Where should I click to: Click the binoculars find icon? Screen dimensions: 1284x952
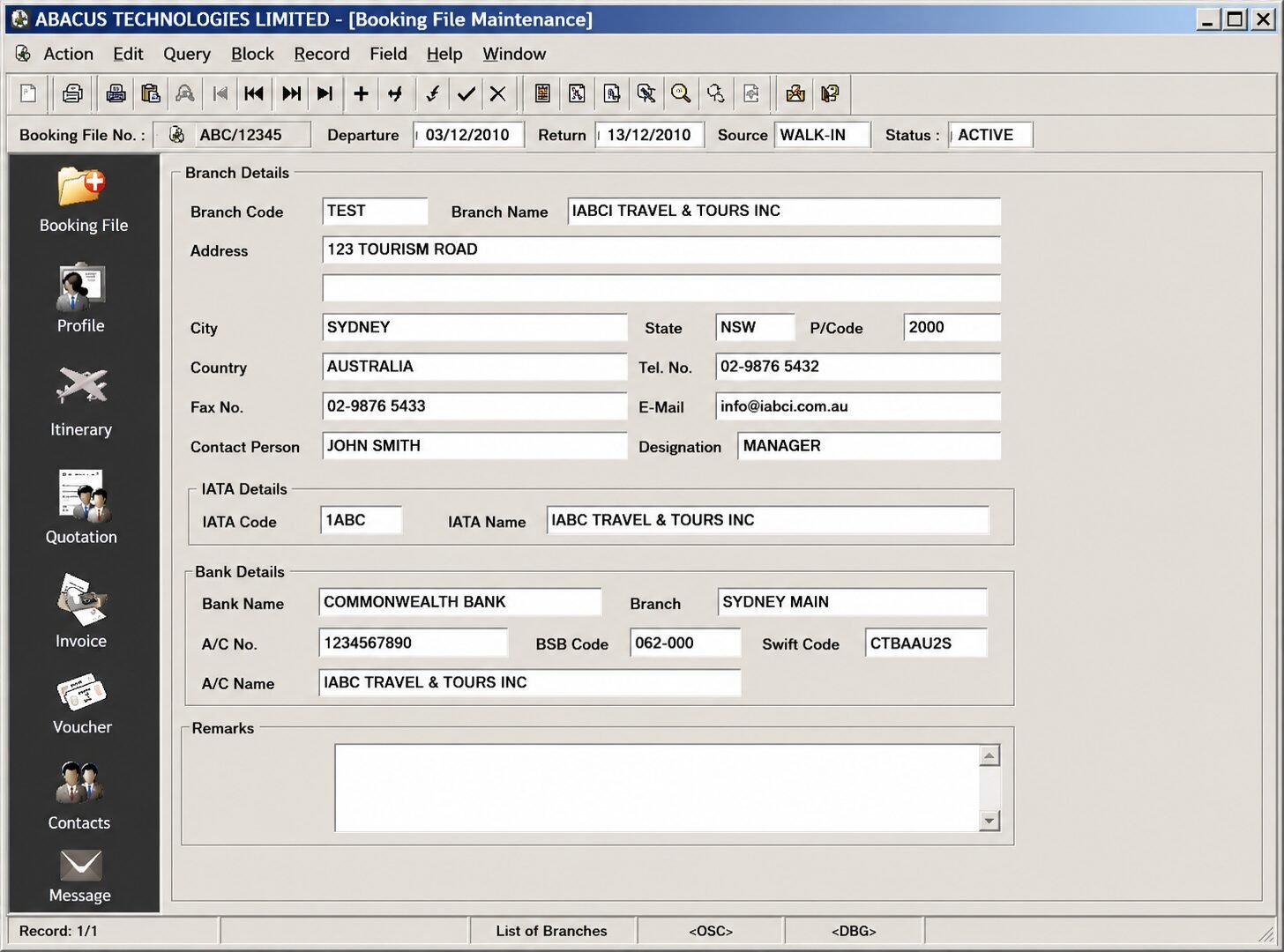tap(184, 93)
